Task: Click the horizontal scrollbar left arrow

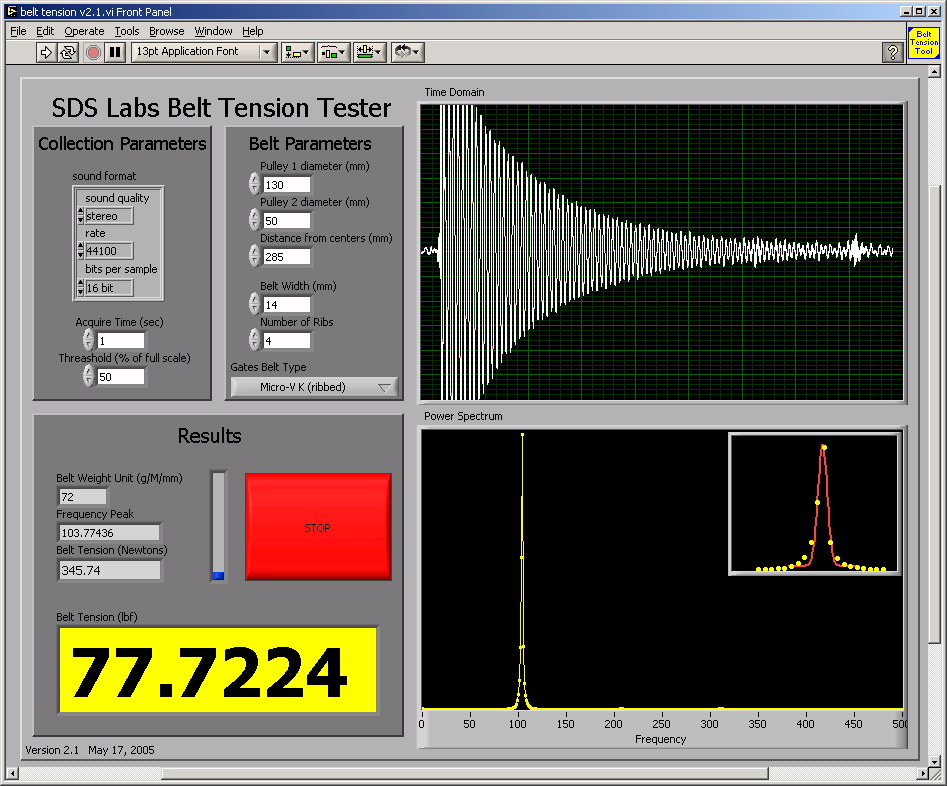Action: [x=12, y=773]
